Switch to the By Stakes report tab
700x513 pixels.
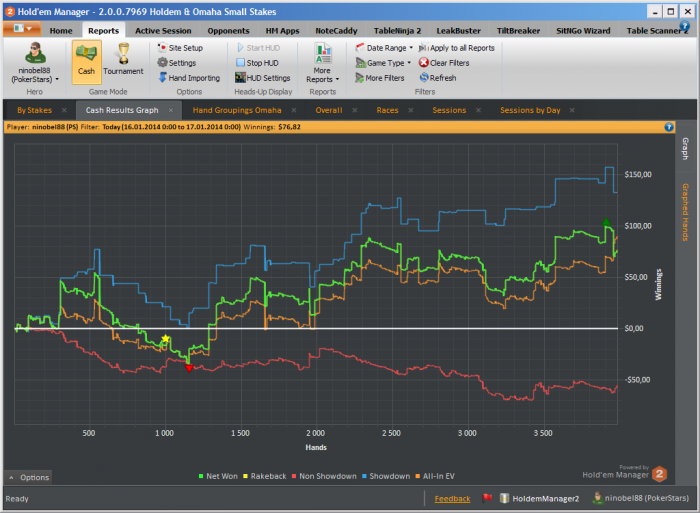point(34,110)
